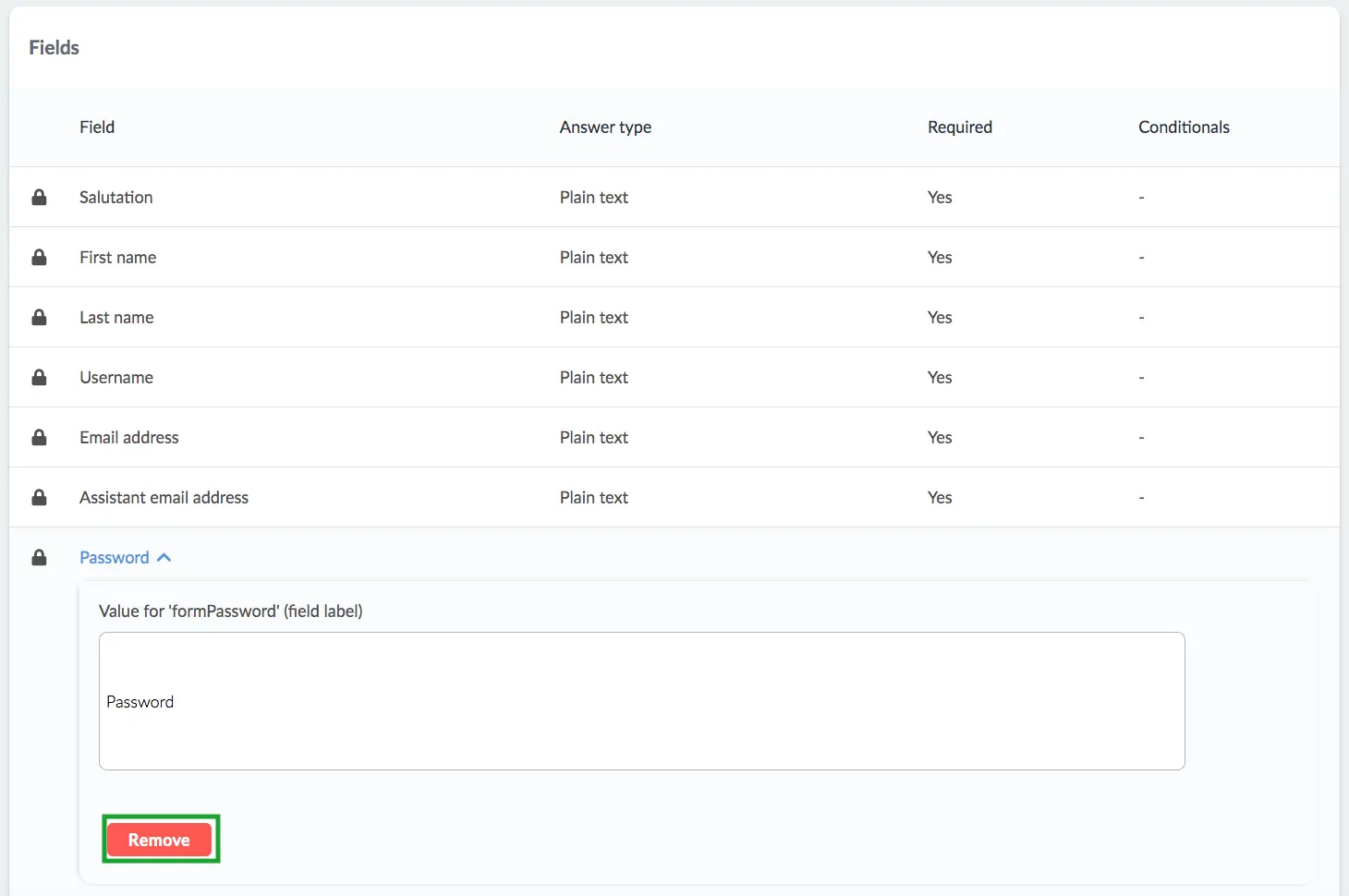Viewport: 1349px width, 896px height.
Task: Click the lock icon beside Email address
Action: click(x=39, y=437)
